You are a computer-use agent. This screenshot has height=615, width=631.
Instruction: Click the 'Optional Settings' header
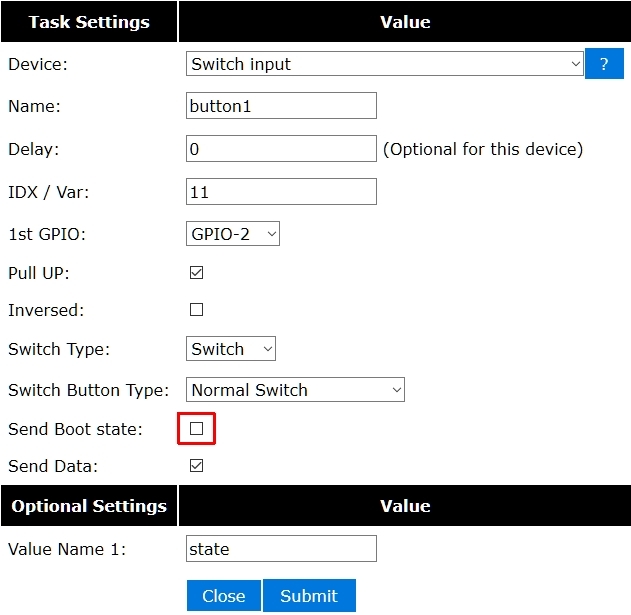point(89,506)
